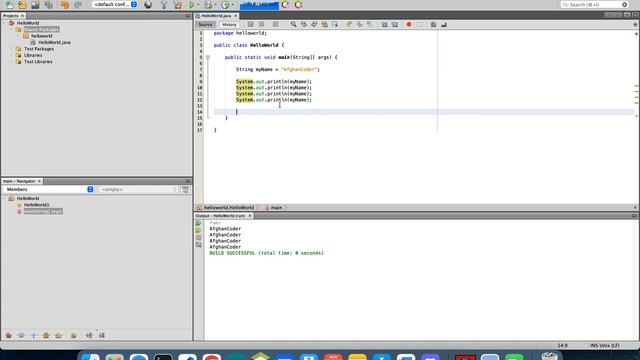Click the blue memory usage bar

pyautogui.click(x=259, y=5)
